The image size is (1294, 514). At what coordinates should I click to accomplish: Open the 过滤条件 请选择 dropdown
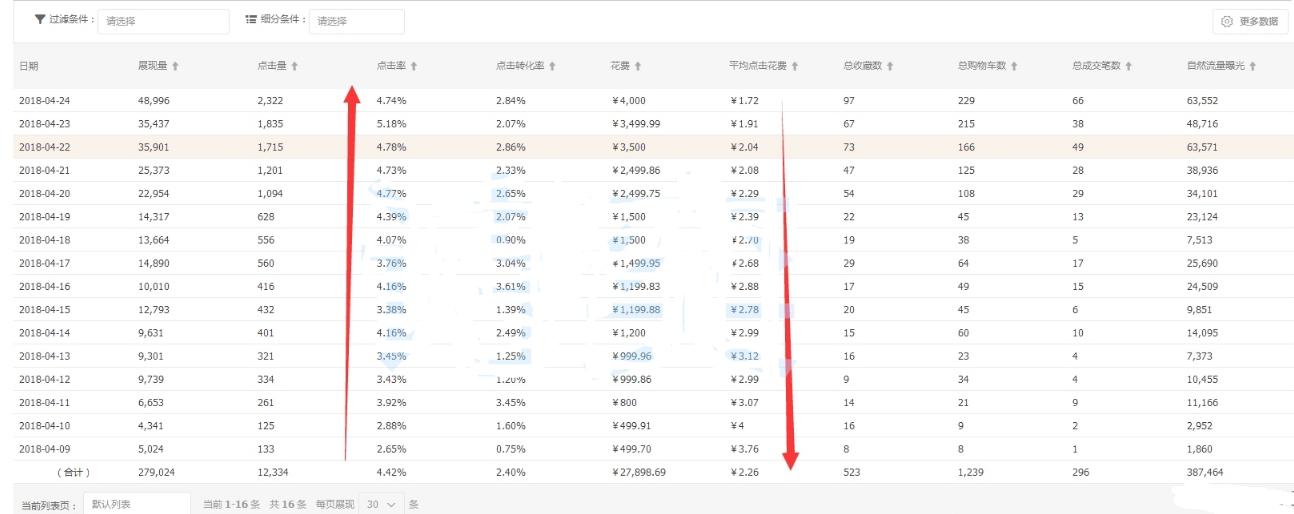pos(163,21)
